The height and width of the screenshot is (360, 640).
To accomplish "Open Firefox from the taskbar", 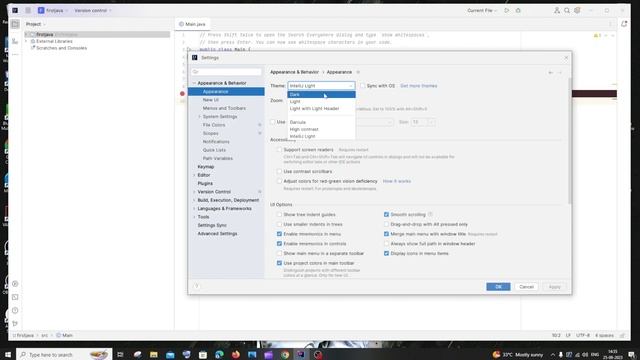I will [236, 355].
